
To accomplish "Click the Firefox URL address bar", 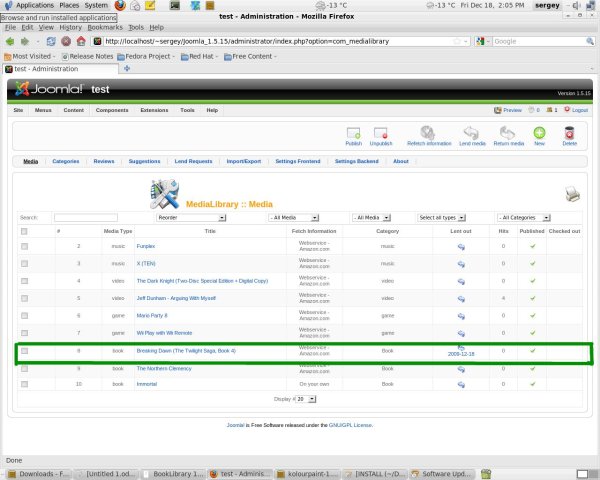I will [x=279, y=41].
